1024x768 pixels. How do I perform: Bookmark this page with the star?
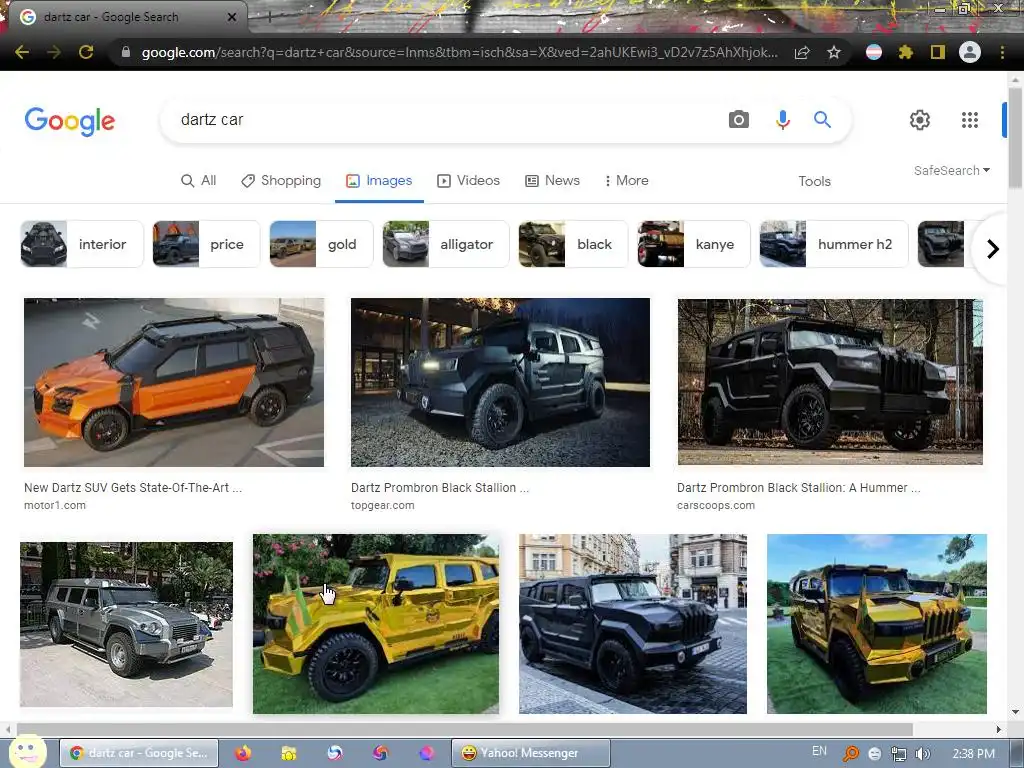[834, 52]
